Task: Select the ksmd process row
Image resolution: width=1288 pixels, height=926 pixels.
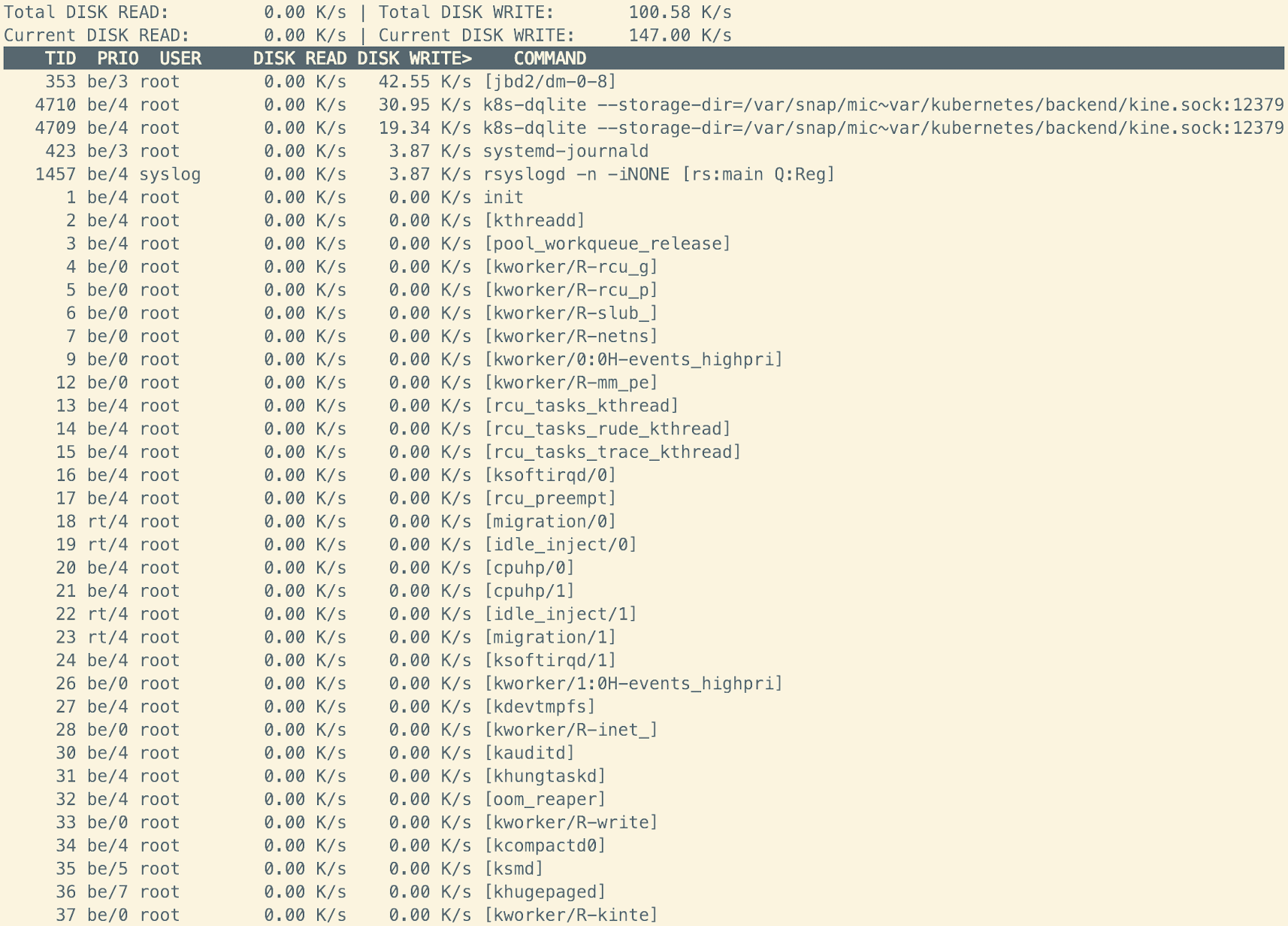Action: 513,869
